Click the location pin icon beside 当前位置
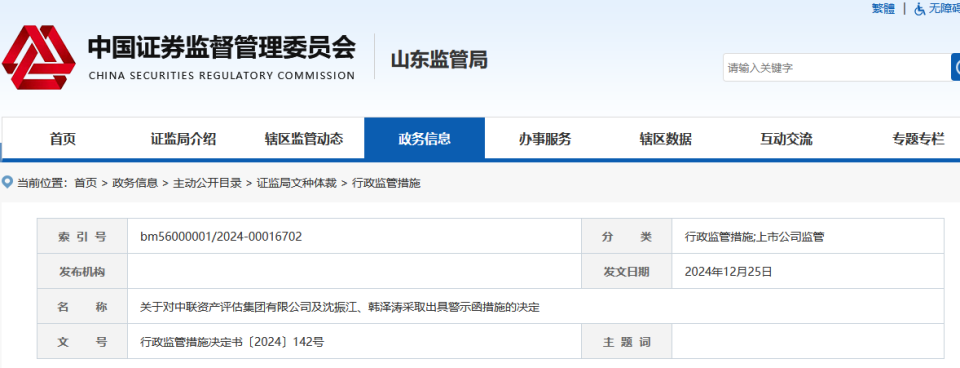This screenshot has height=368, width=960. pyautogui.click(x=7, y=182)
